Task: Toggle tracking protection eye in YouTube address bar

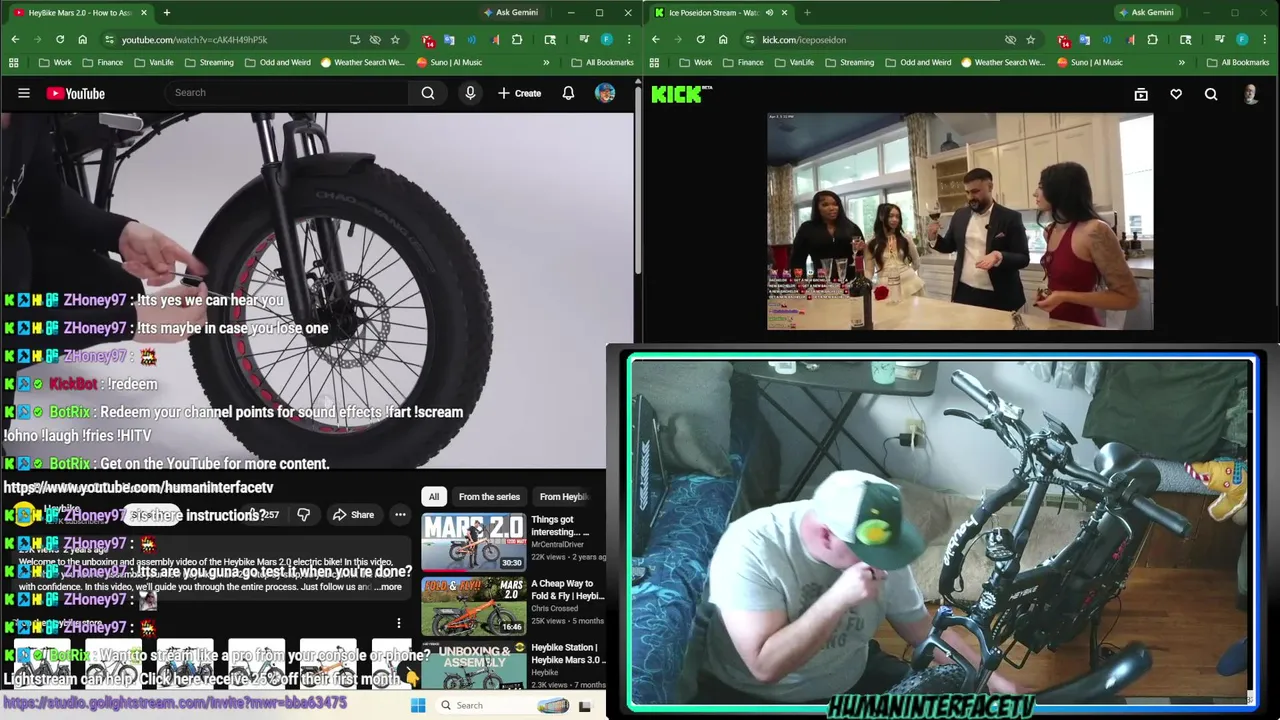Action: [375, 39]
